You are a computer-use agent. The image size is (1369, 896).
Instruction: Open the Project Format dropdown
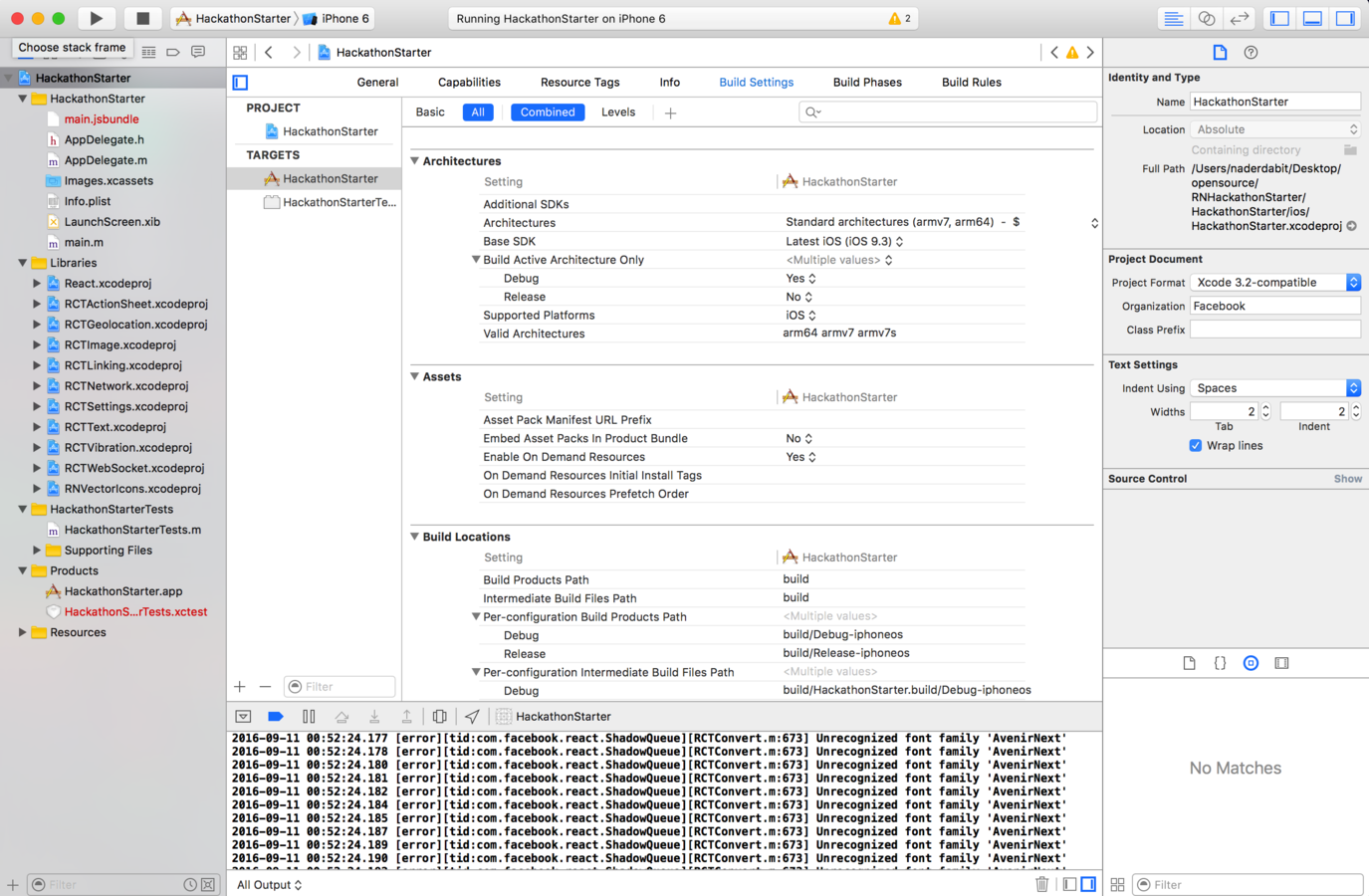coord(1275,283)
